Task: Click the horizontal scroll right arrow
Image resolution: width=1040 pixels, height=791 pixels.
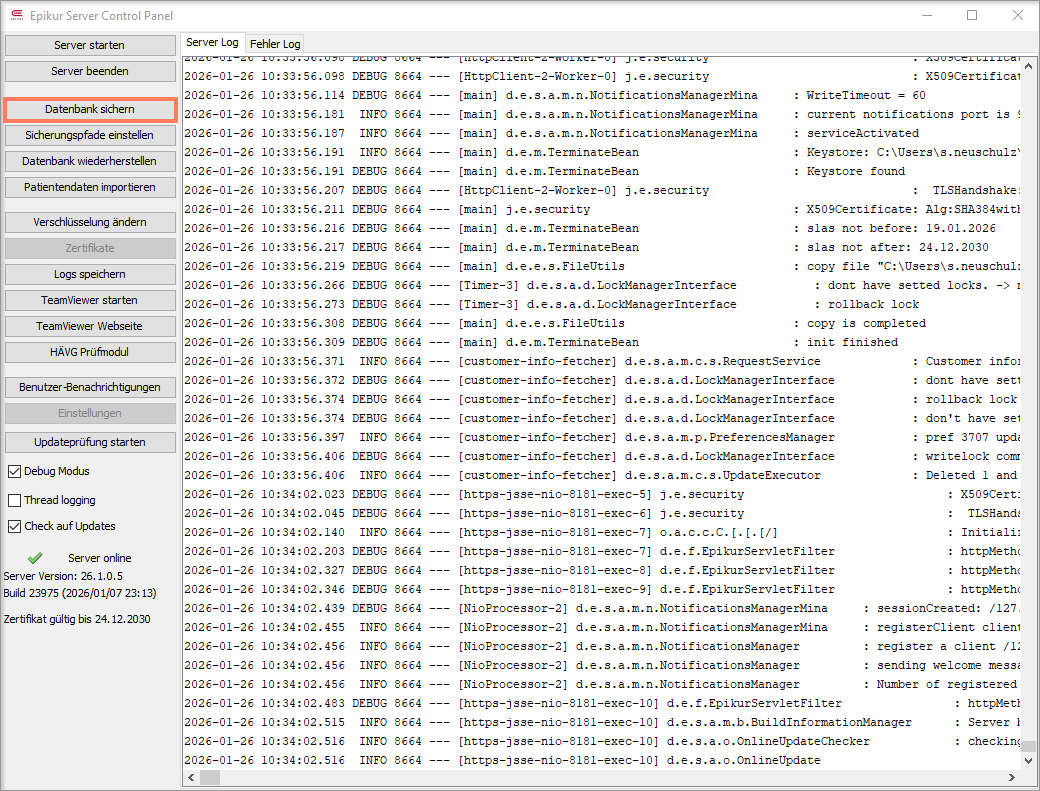Action: click(1012, 777)
